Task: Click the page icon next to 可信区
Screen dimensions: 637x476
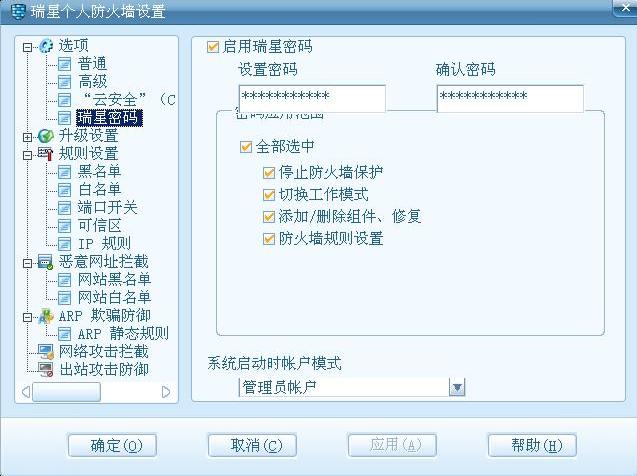Action: click(x=64, y=226)
